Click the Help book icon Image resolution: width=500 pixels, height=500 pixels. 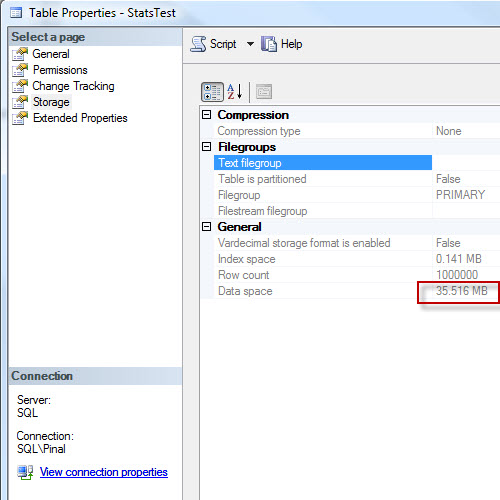click(269, 44)
